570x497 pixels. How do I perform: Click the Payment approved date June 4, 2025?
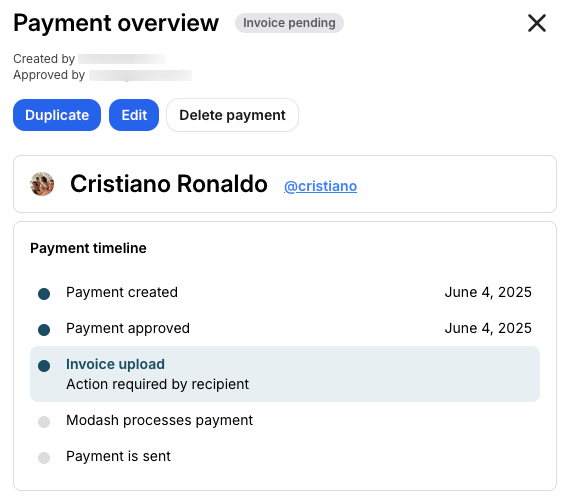pos(488,328)
